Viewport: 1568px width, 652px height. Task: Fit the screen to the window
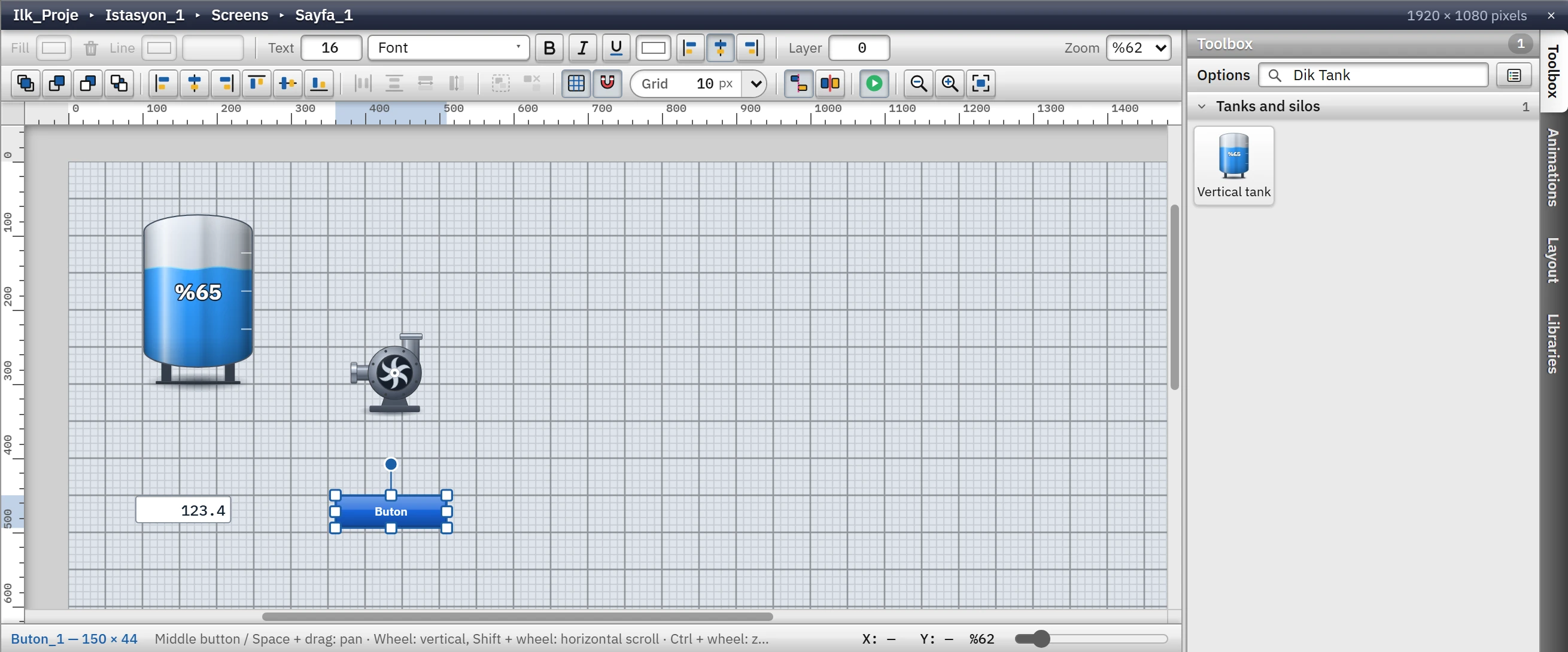click(981, 83)
